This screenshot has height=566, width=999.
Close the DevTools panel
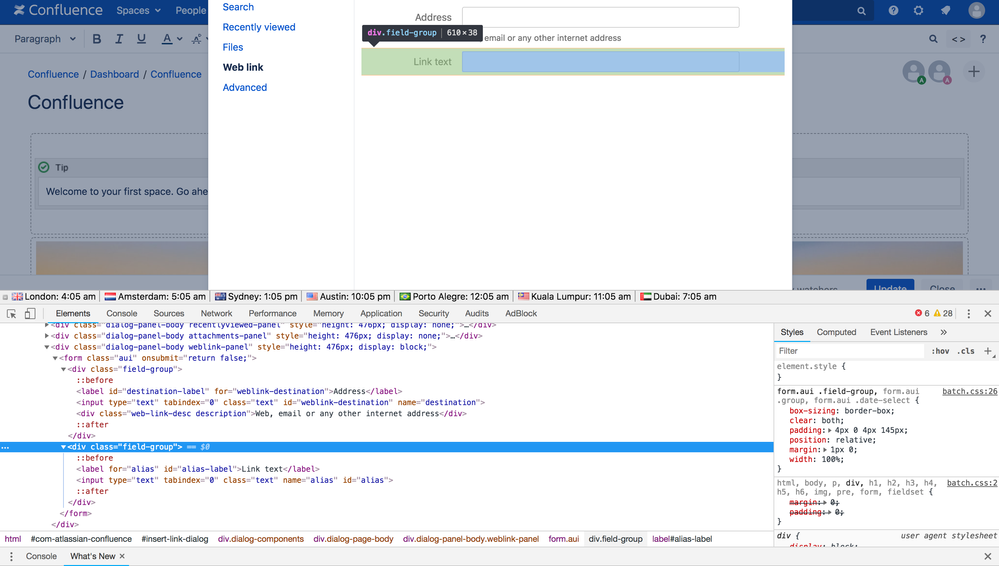click(988, 314)
